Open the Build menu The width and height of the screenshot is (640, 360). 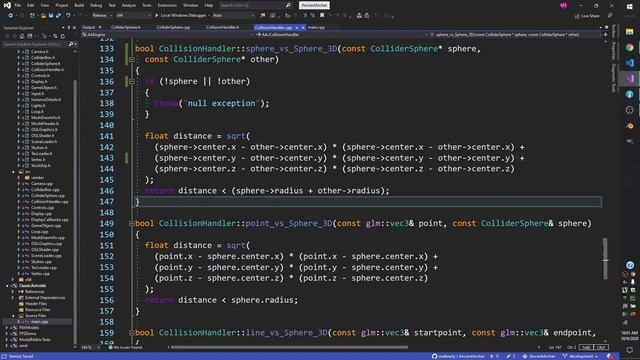point(79,5)
